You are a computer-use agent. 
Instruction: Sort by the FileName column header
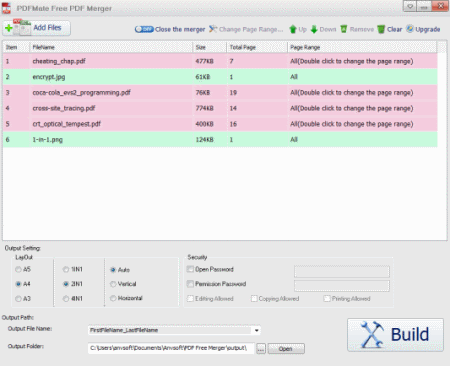click(x=111, y=47)
